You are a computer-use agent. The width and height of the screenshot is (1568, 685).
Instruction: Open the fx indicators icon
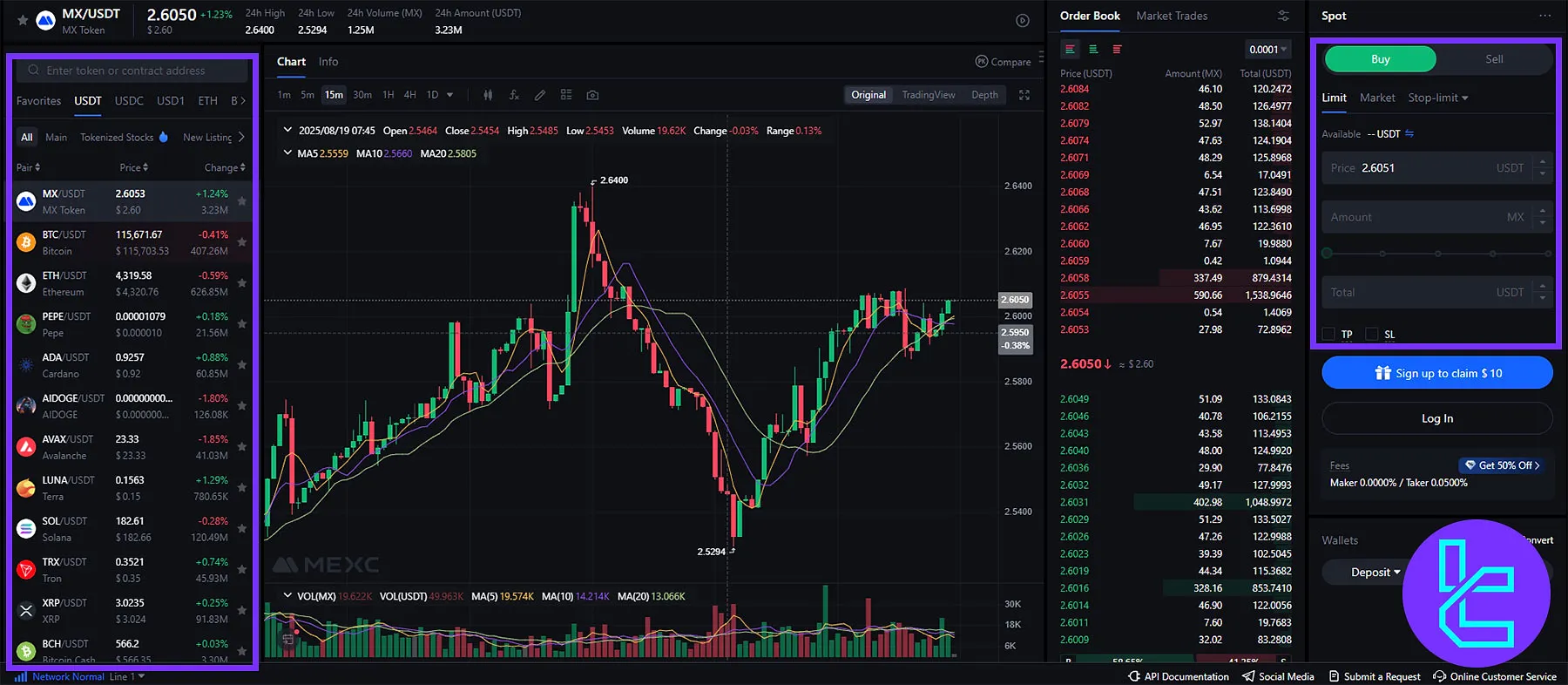(x=514, y=95)
